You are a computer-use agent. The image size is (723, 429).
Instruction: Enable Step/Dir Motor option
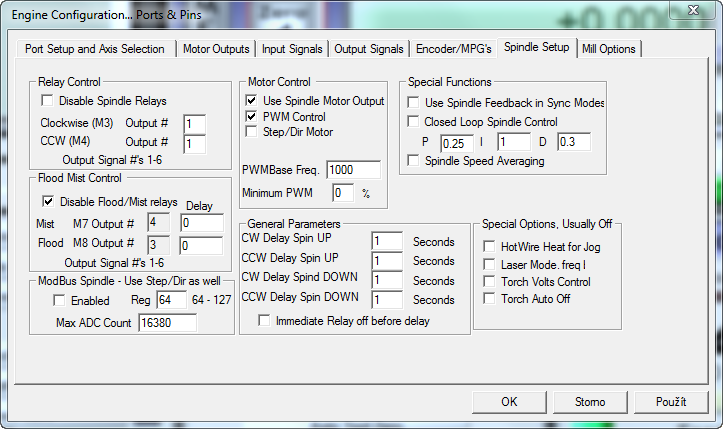[x=252, y=131]
